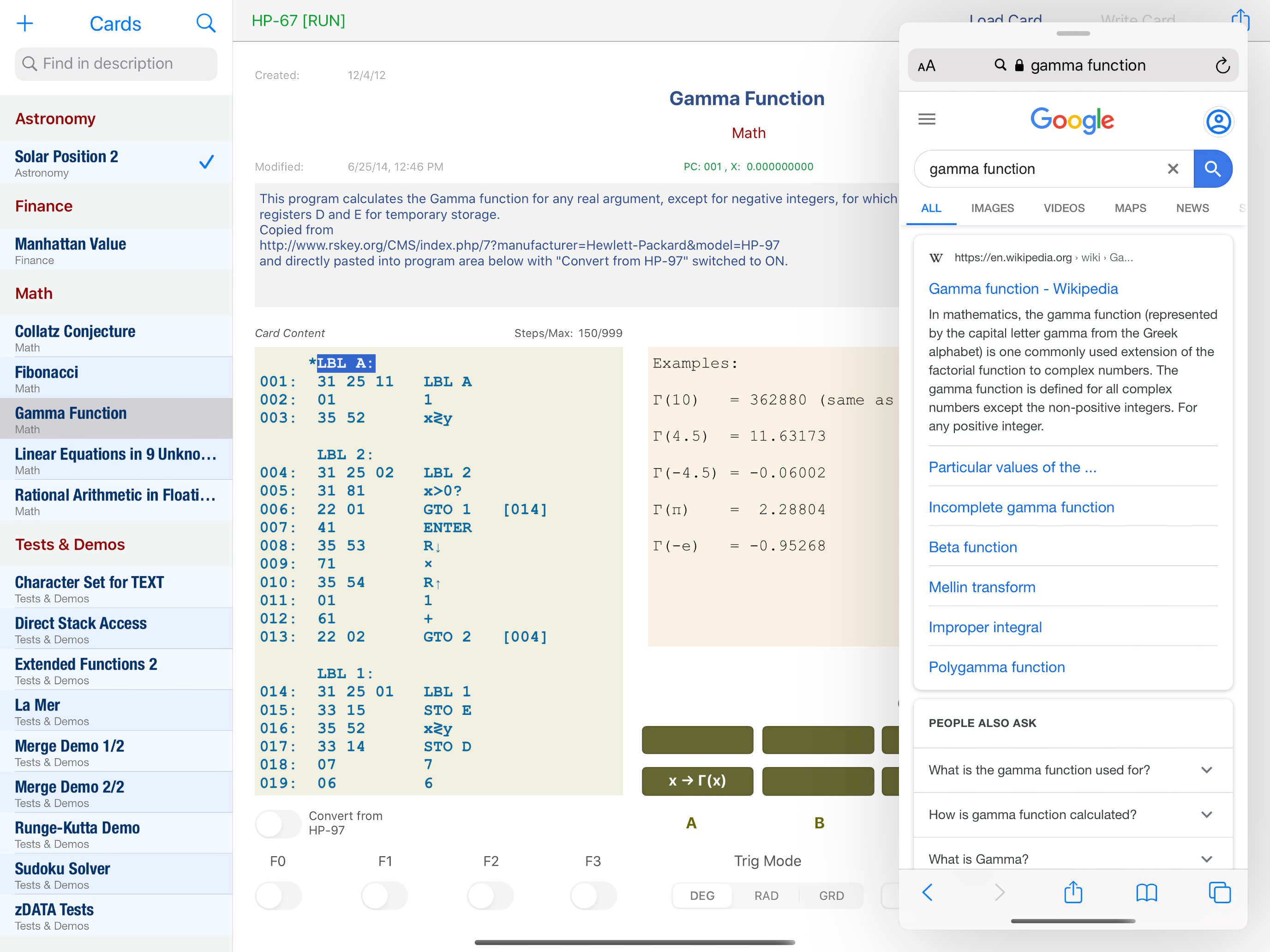1270x952 pixels.
Task: Open Google hamburger menu
Action: coord(927,119)
